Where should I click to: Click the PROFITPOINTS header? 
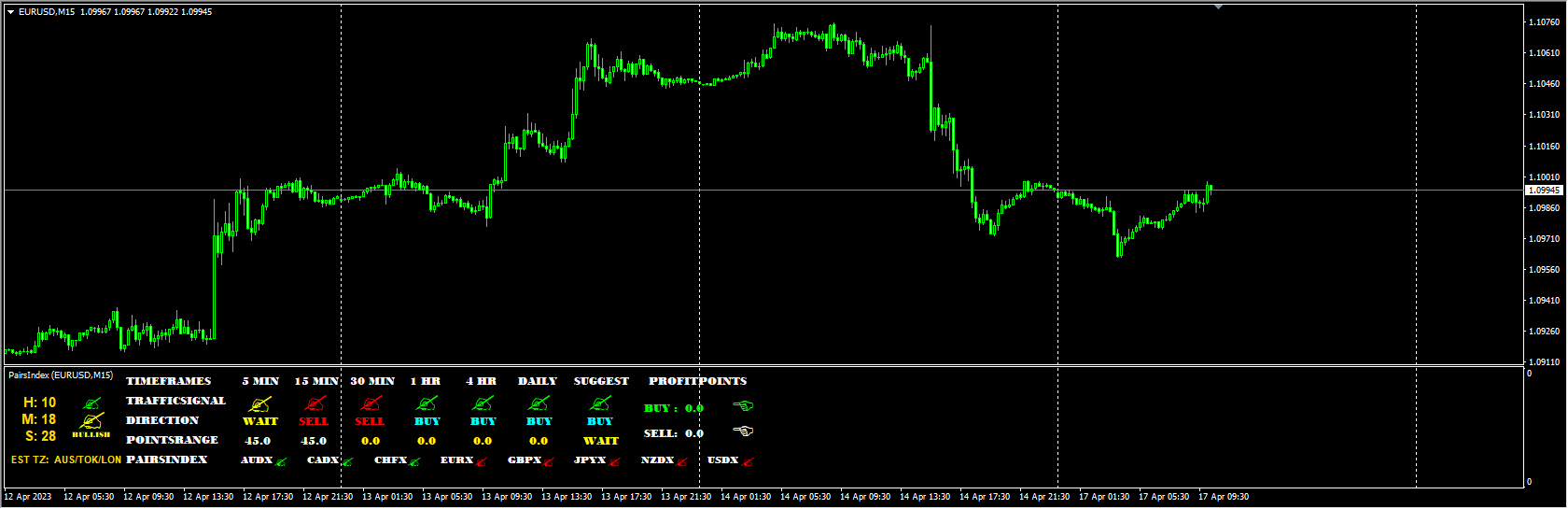tap(698, 381)
